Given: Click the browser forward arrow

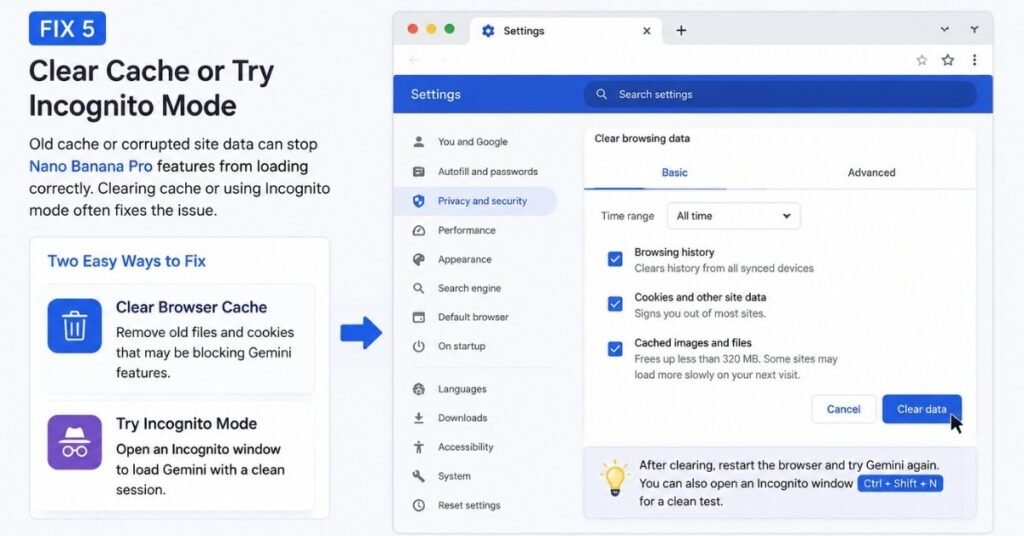Looking at the screenshot, I should pyautogui.click(x=442, y=60).
